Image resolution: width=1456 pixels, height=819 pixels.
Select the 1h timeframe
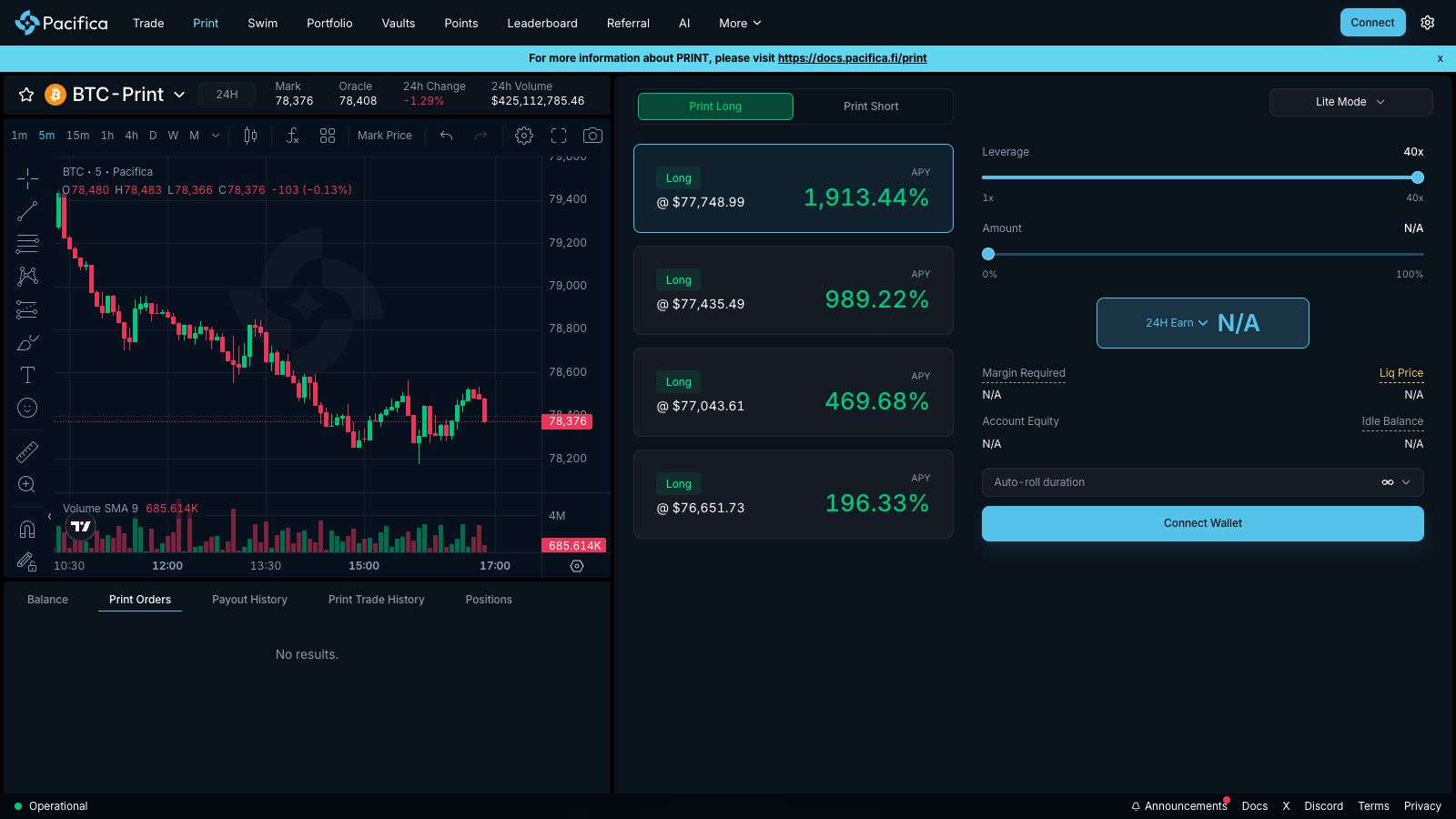(x=107, y=136)
